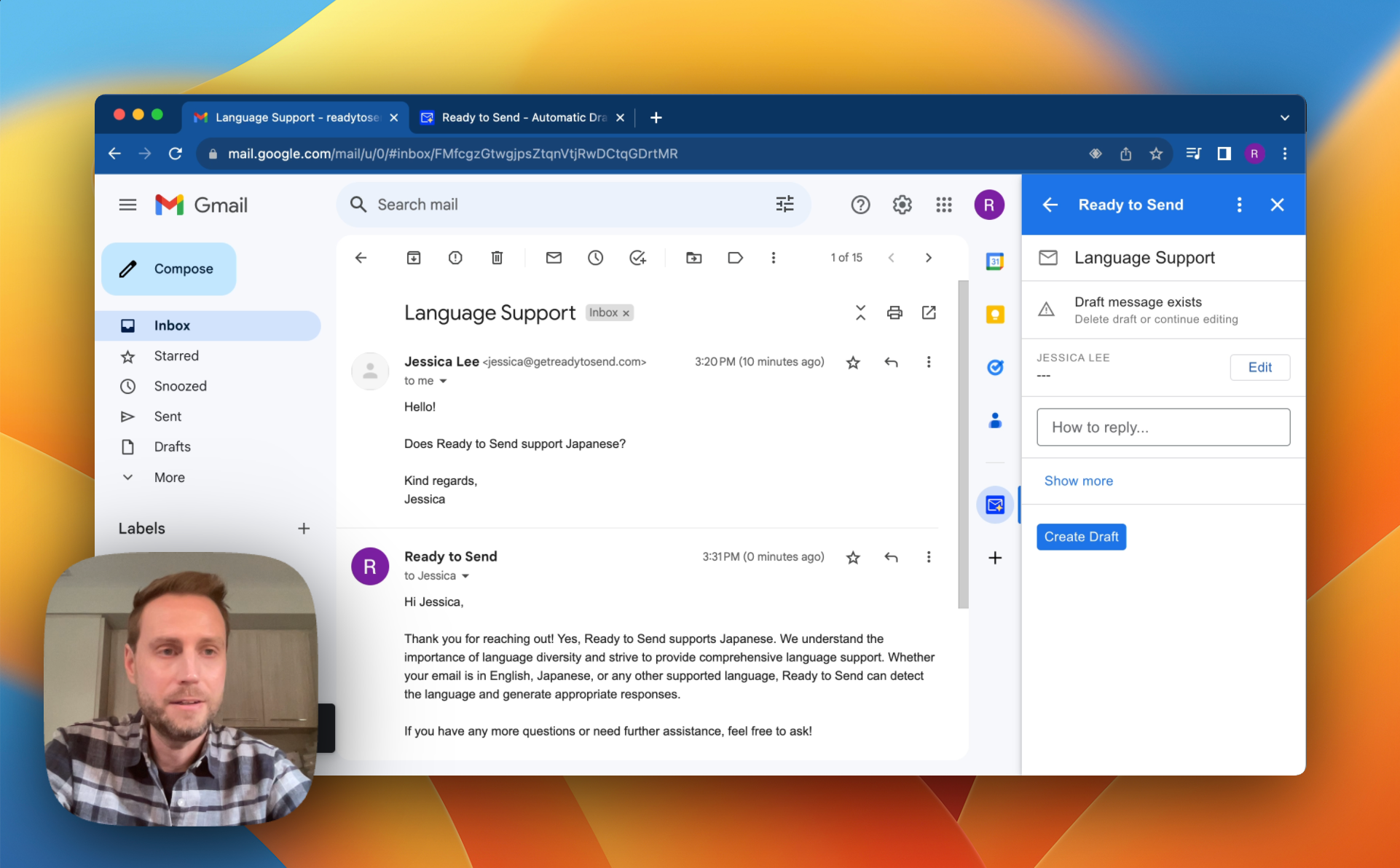
Task: Add conversation to Tasks
Action: click(x=637, y=258)
